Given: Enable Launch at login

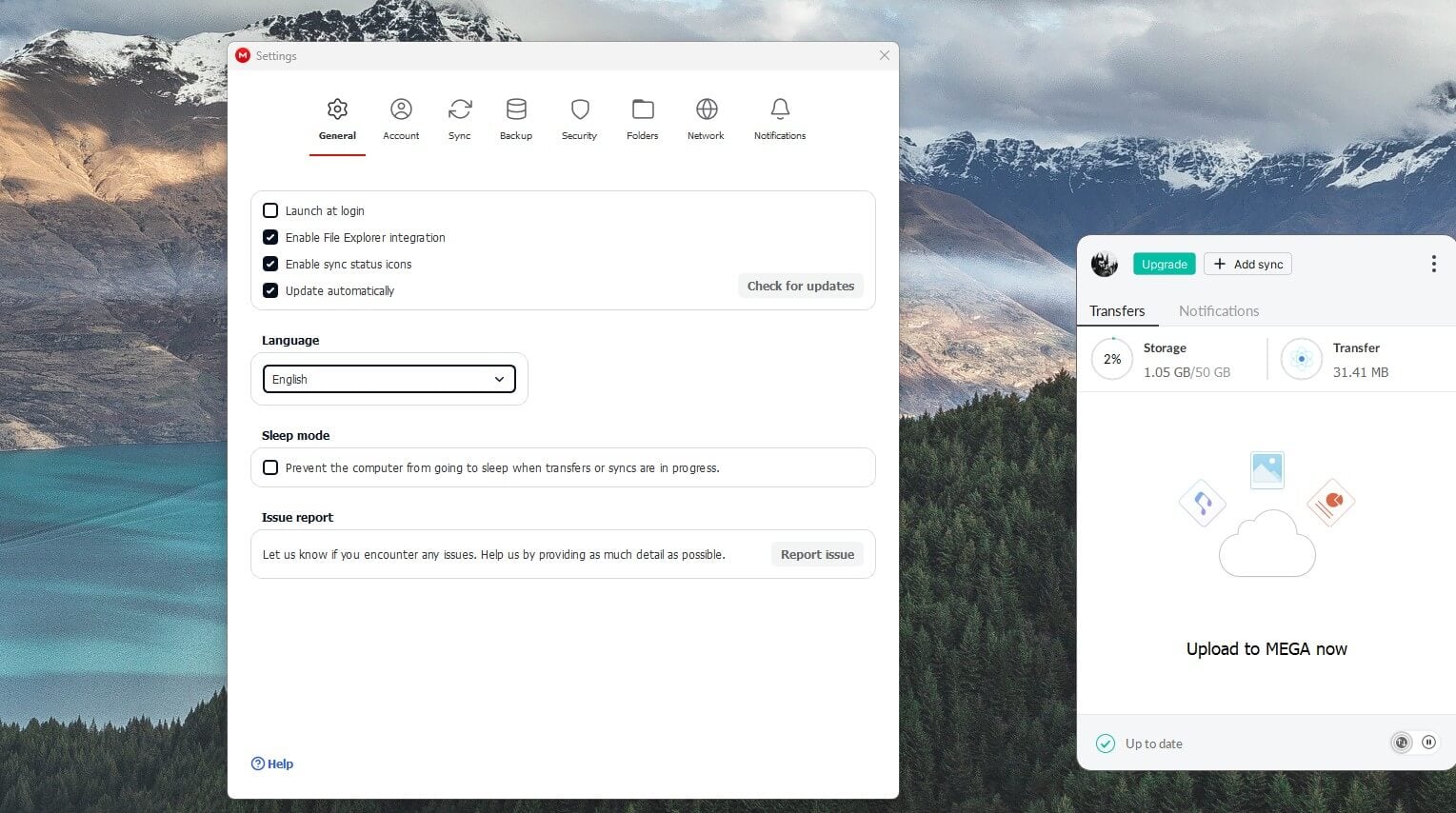Looking at the screenshot, I should (x=270, y=210).
